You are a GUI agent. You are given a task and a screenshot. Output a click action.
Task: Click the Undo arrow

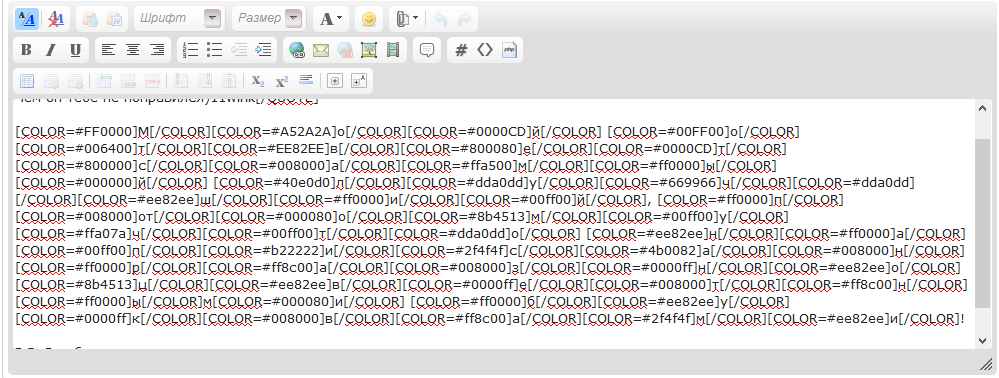click(x=440, y=19)
